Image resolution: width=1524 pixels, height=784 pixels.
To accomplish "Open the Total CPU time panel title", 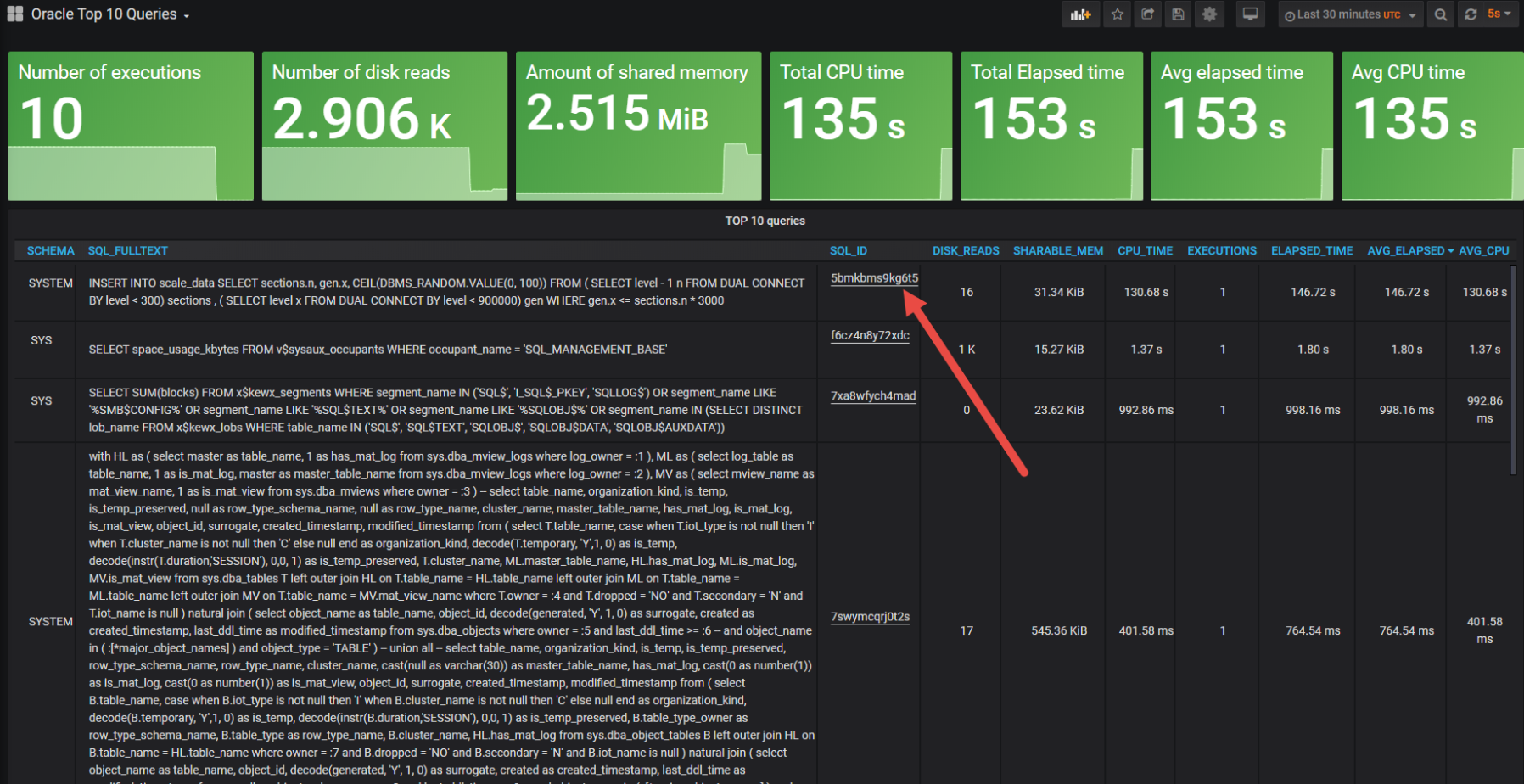I will (842, 73).
